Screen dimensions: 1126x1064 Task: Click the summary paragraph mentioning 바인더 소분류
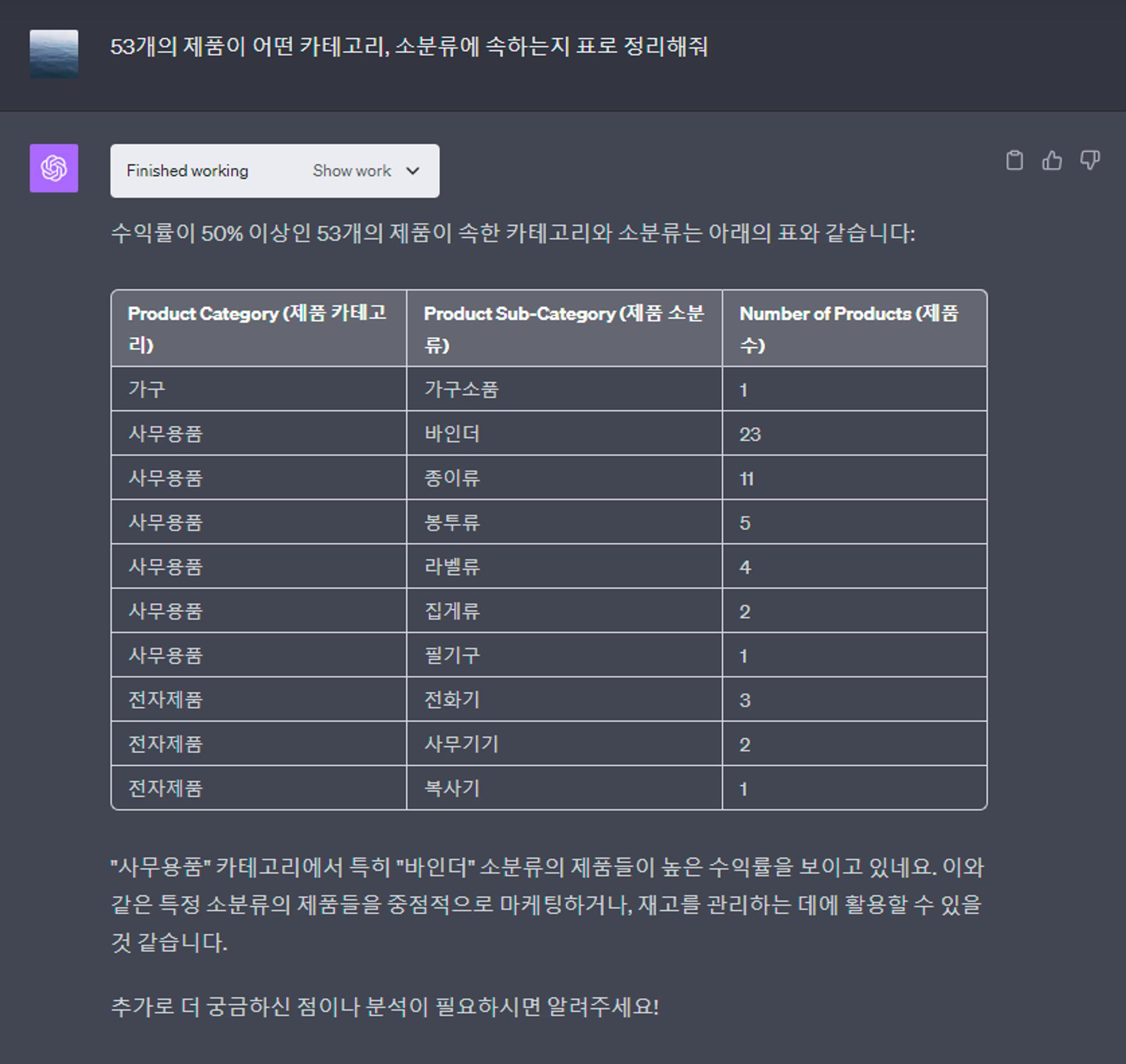[x=547, y=905]
